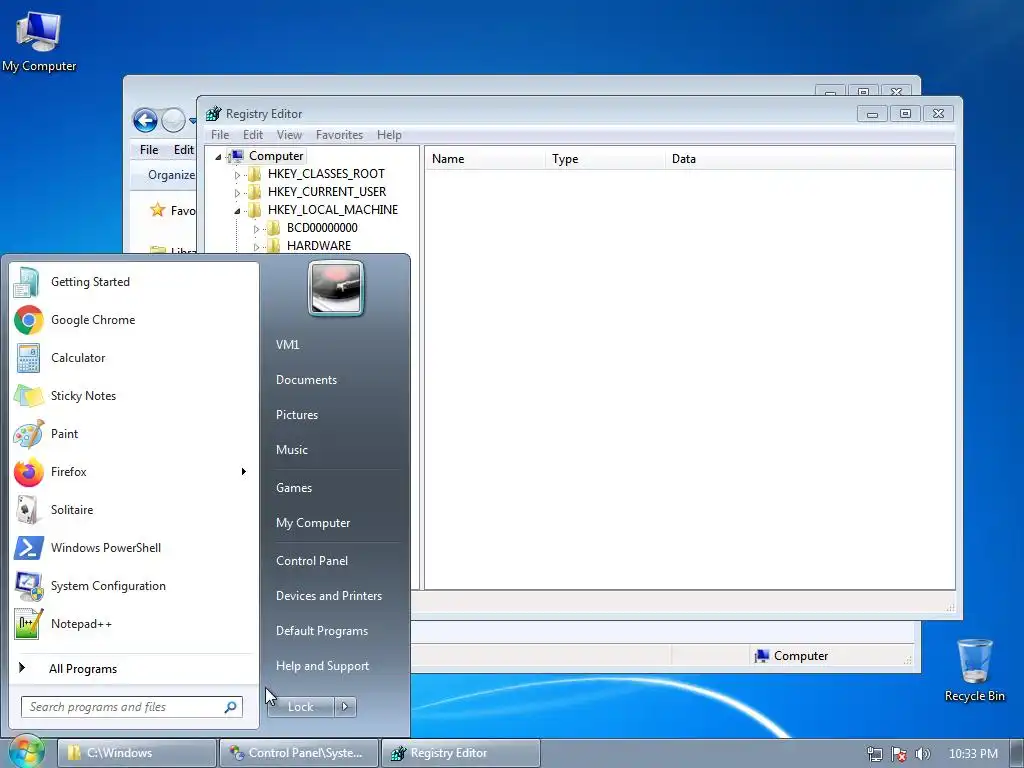
Task: Switch to C:\Windows taskbar button
Action: [x=136, y=753]
